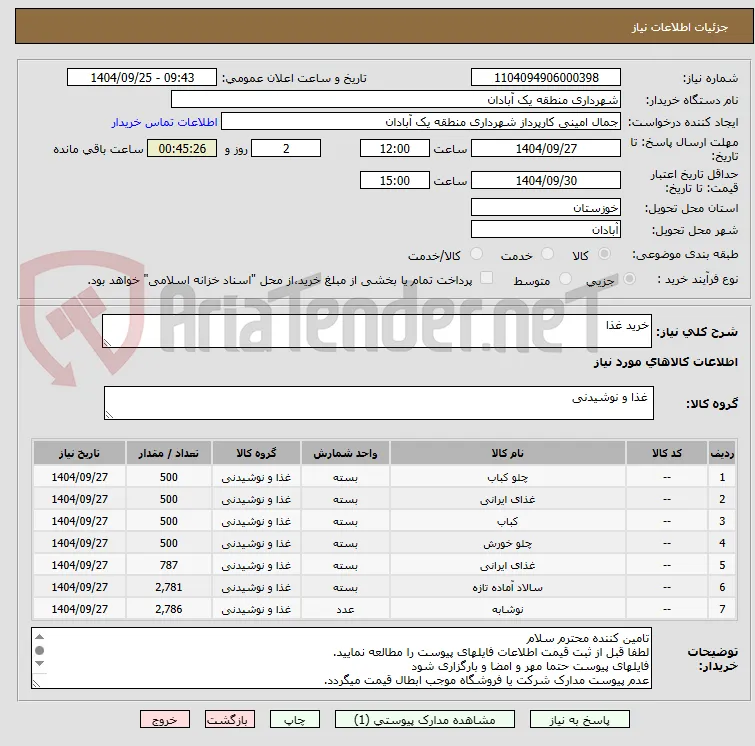The width and height of the screenshot is (755, 746).
Task: Click the غذای ایرانی name in row 5
Action: (508, 565)
